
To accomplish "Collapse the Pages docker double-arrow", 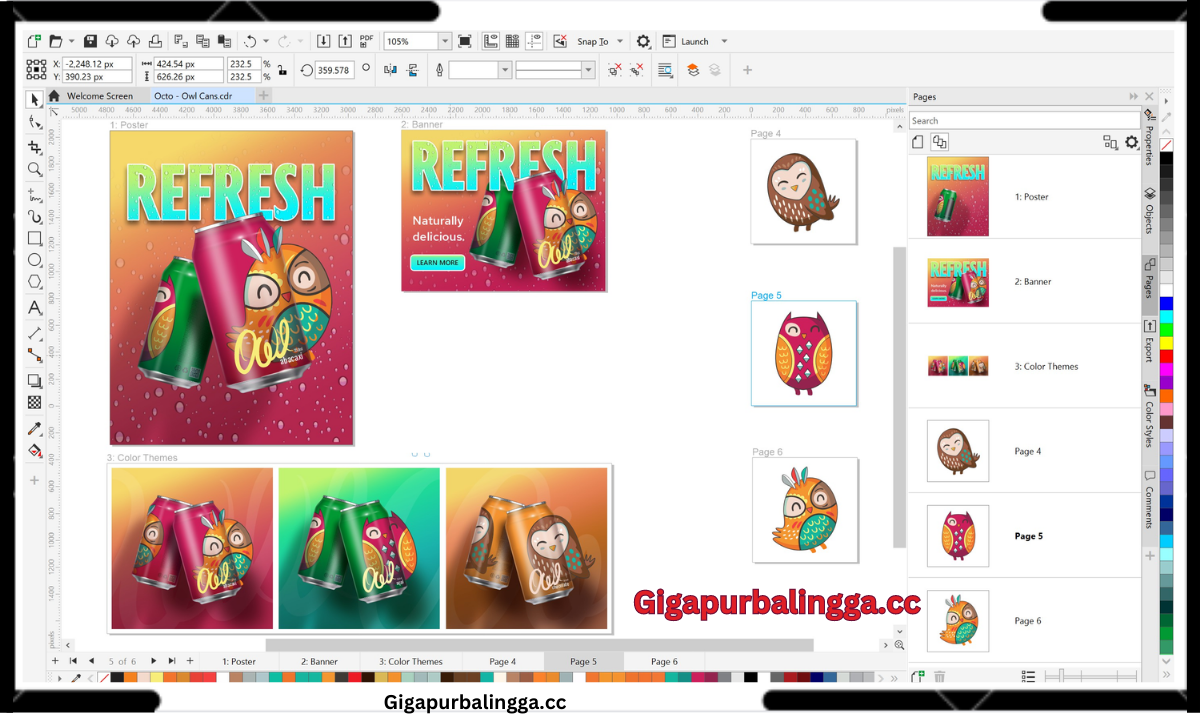I will click(x=1133, y=97).
